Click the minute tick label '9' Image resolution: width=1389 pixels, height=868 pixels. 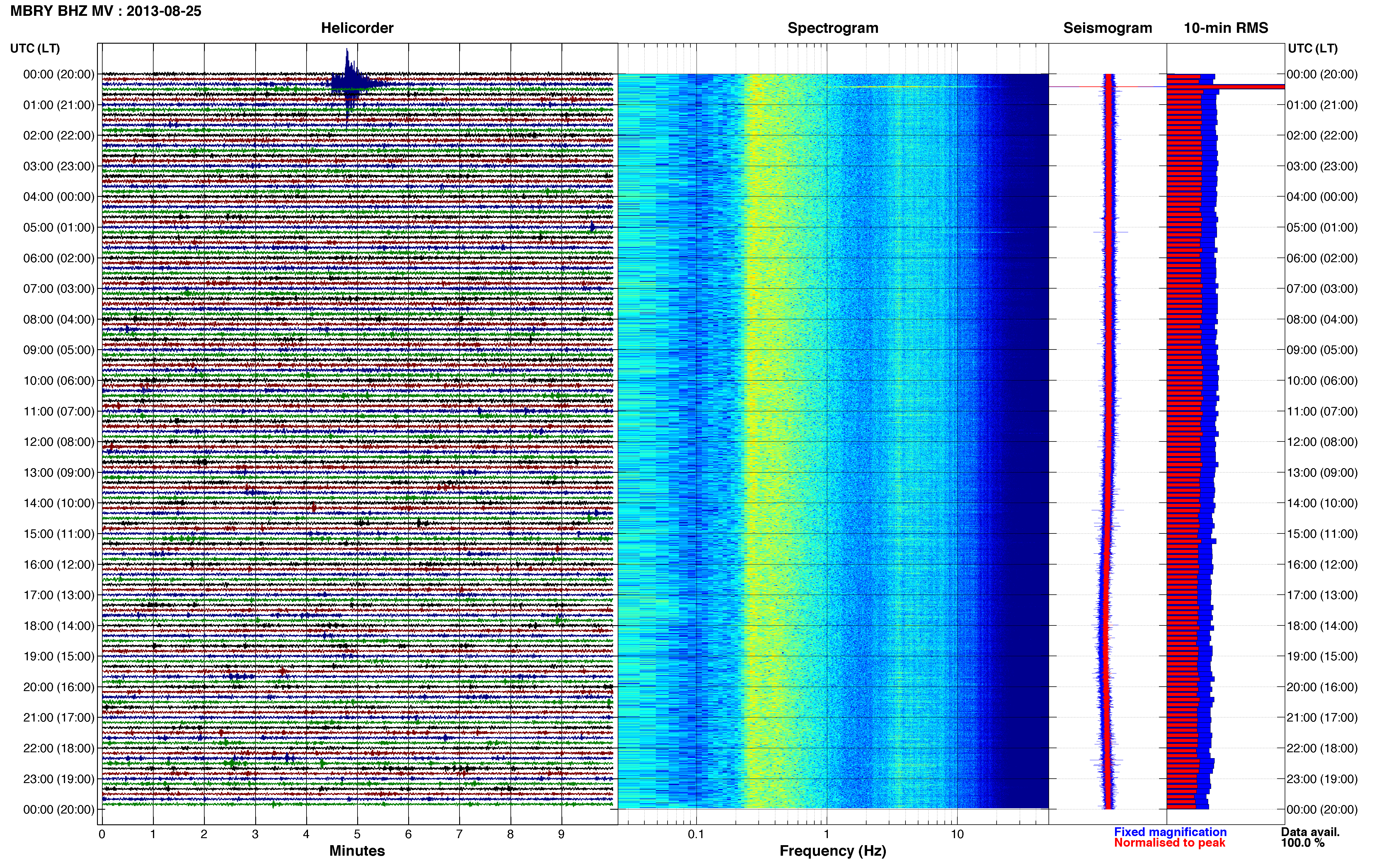click(x=561, y=834)
